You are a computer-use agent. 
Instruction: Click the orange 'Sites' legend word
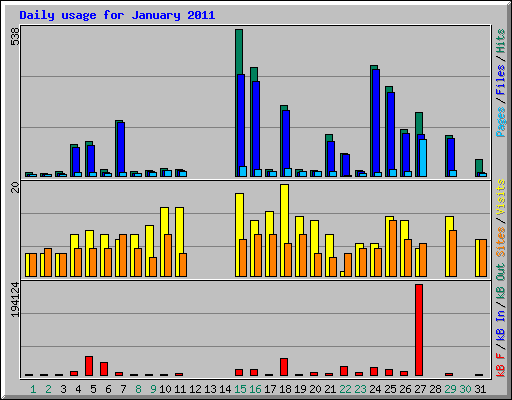click(x=500, y=242)
